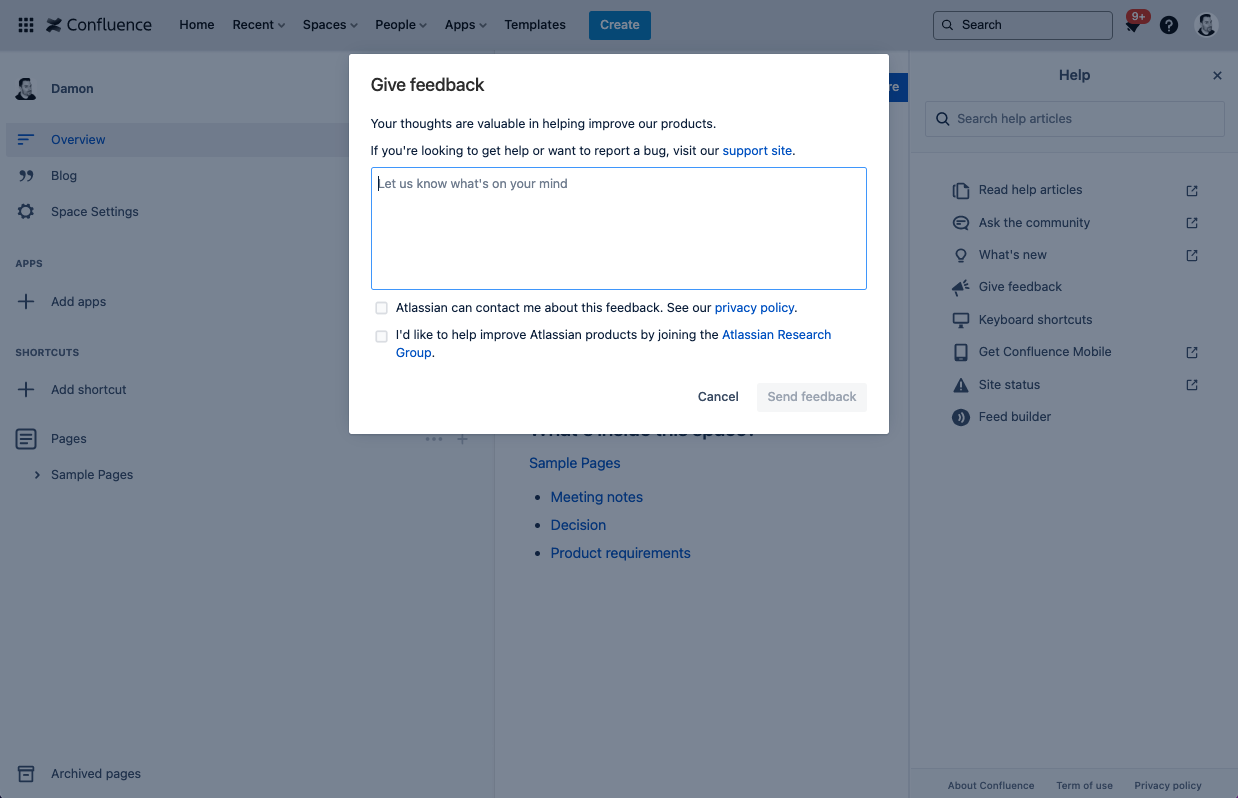The image size is (1238, 798).
Task: Open the Recent dropdown menu
Action: [259, 25]
